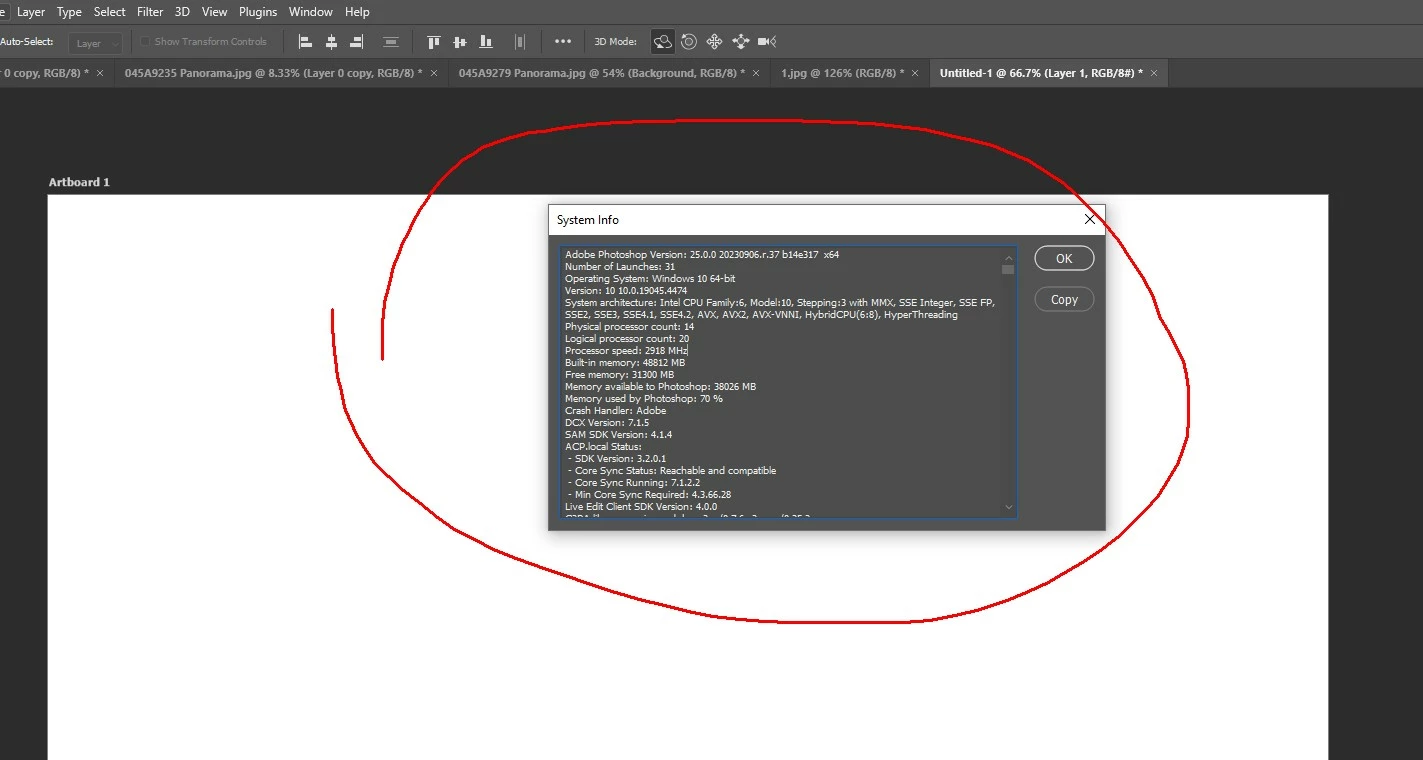Open the Plugins menu
Screen dimensions: 1423x760
click(258, 12)
